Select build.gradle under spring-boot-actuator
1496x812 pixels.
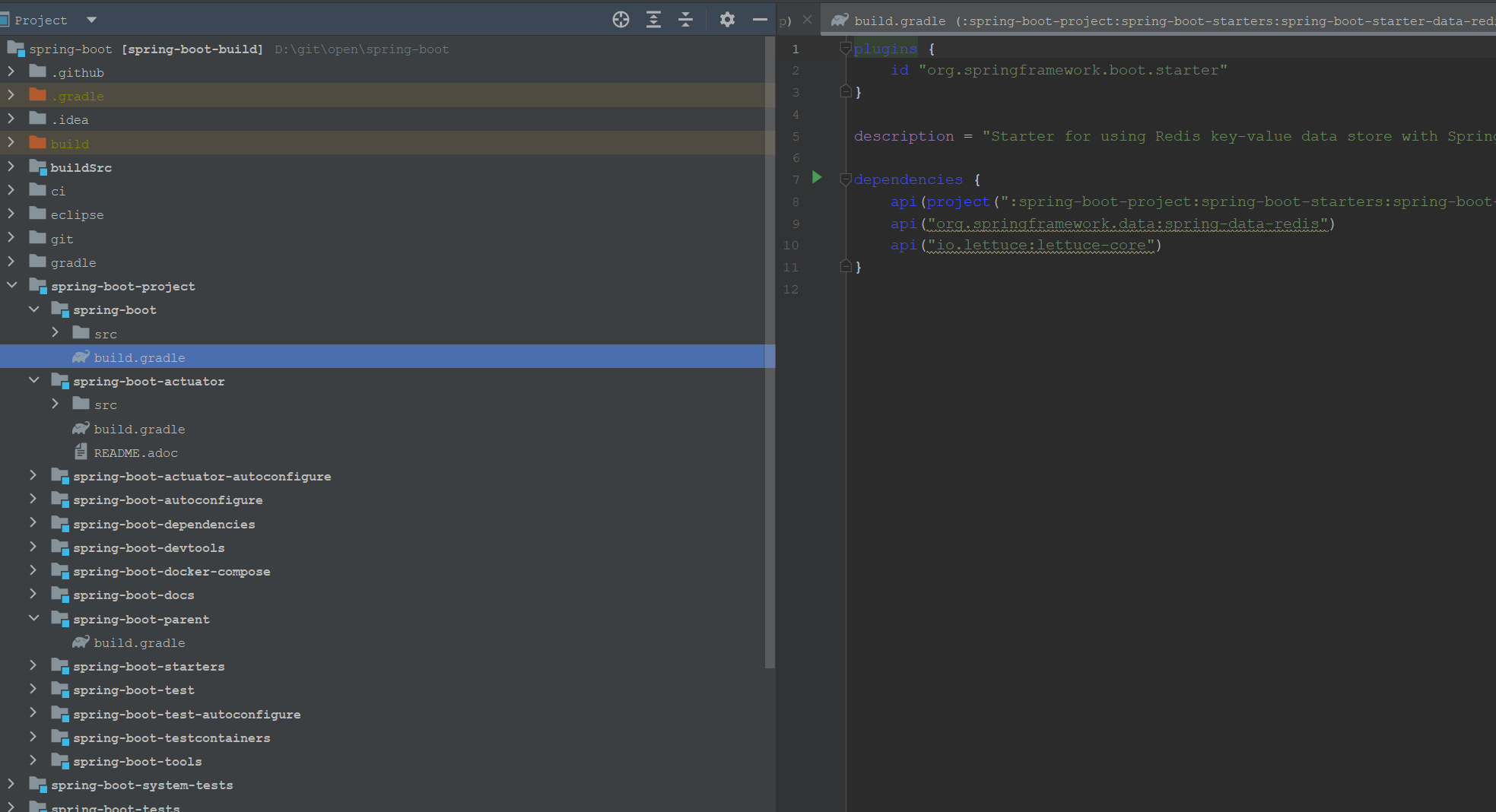coord(139,429)
